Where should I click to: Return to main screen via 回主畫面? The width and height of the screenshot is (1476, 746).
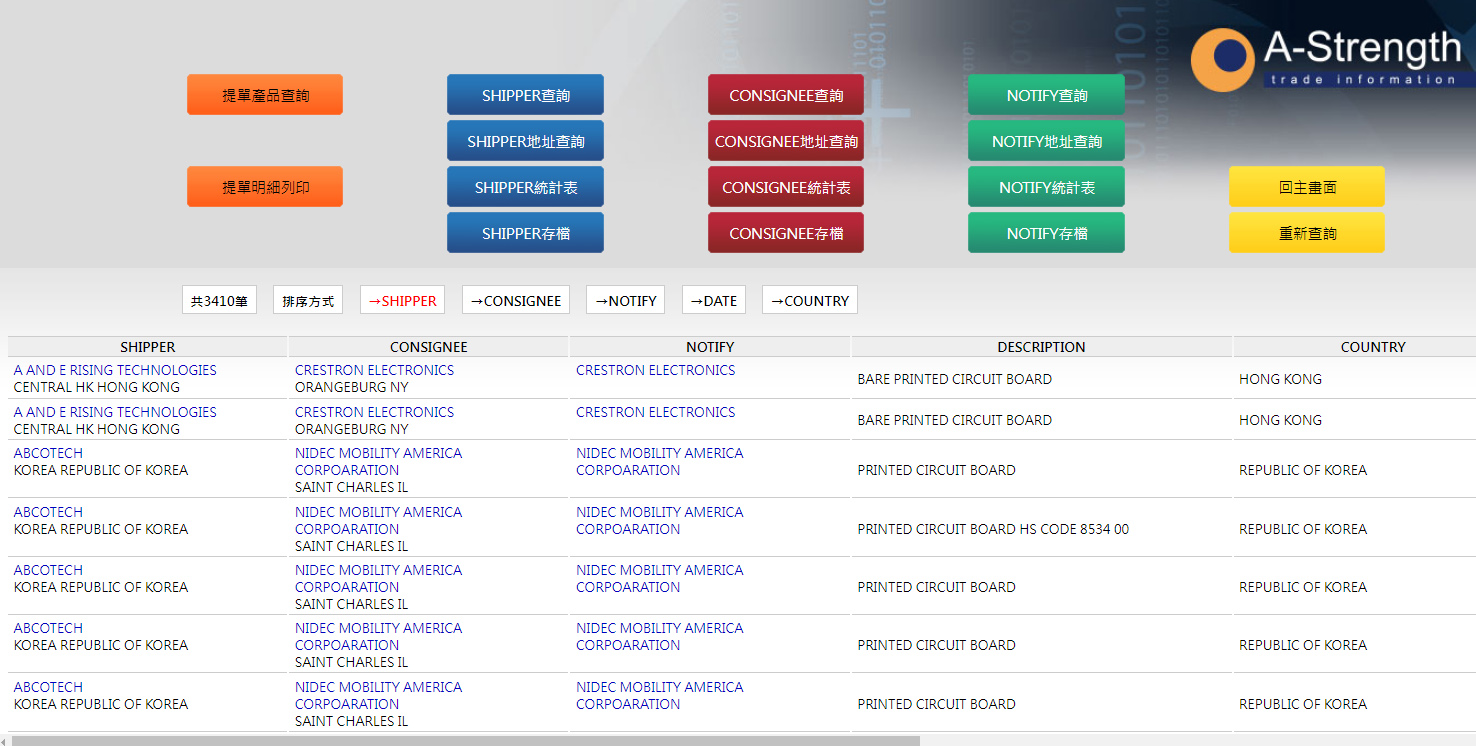pyautogui.click(x=1307, y=187)
